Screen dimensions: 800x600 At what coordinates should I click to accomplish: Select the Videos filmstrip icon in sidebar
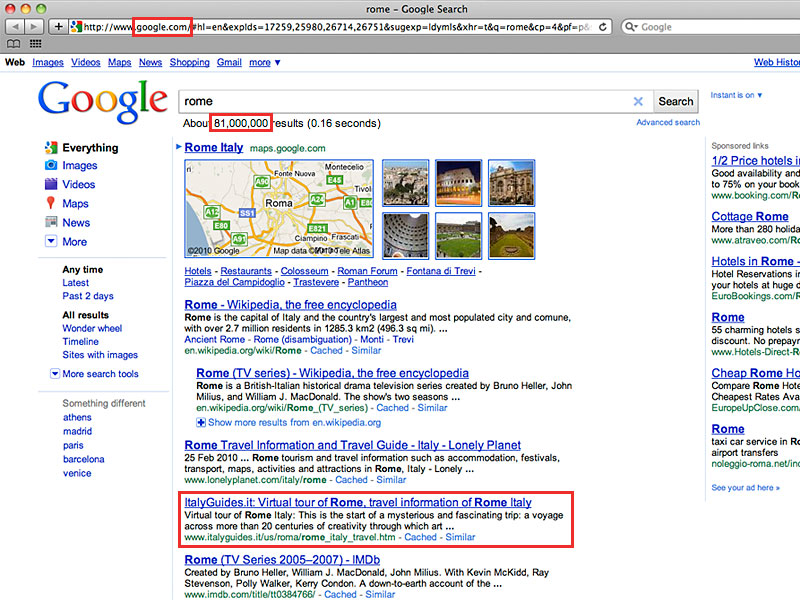tap(51, 185)
